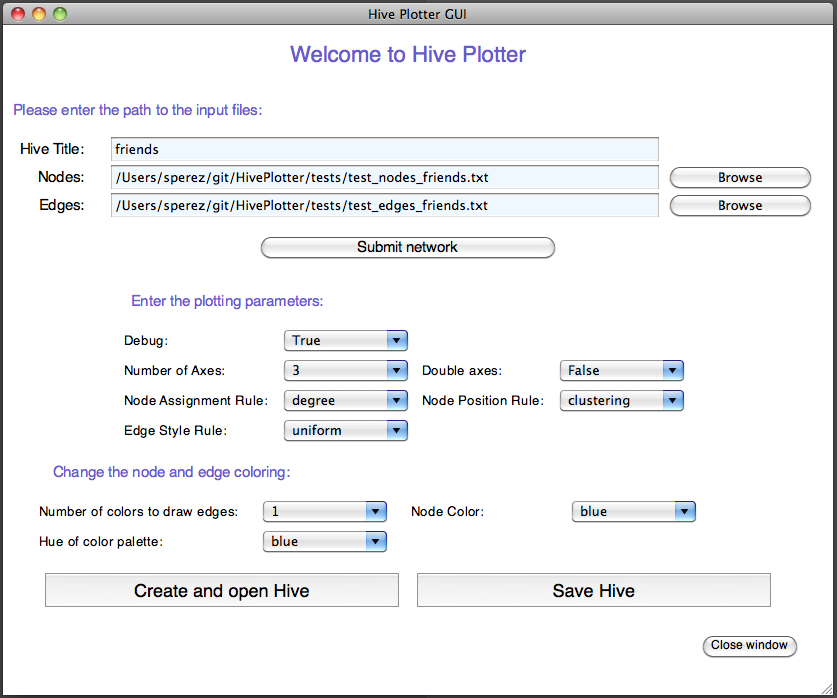Viewport: 837px width, 698px height.
Task: Browse for the Nodes file
Action: 740,178
